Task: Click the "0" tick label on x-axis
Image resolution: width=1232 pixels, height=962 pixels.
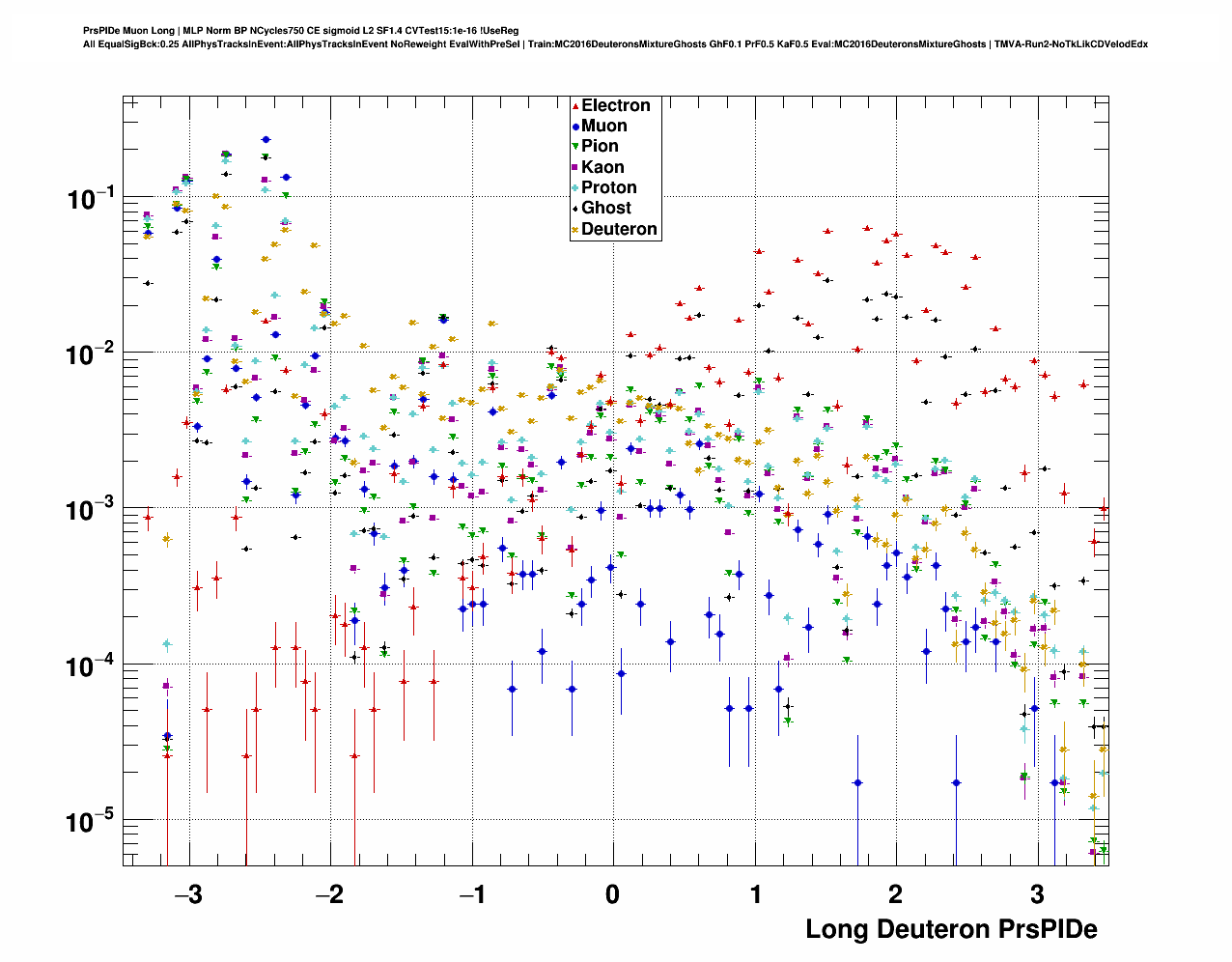Action: (x=612, y=893)
